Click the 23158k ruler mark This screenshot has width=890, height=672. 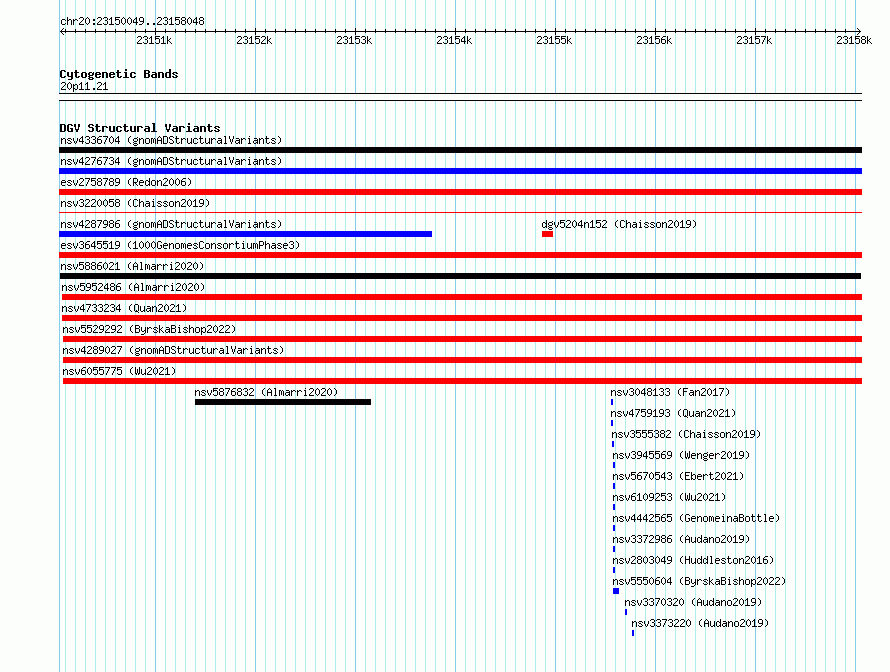tap(854, 40)
